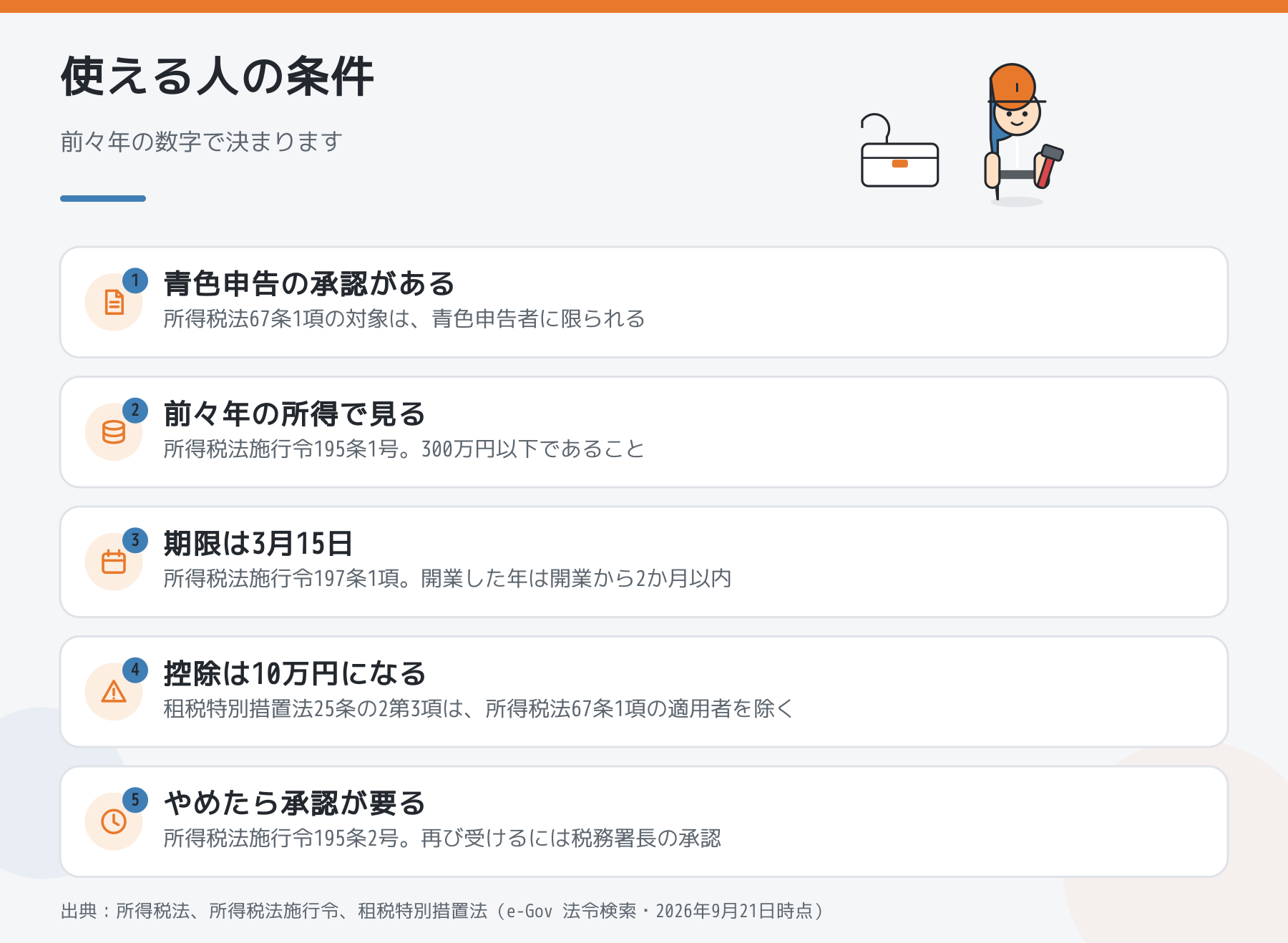The image size is (1288, 943).
Task: Click the text about 開業から2か月以内
Action: point(447,578)
